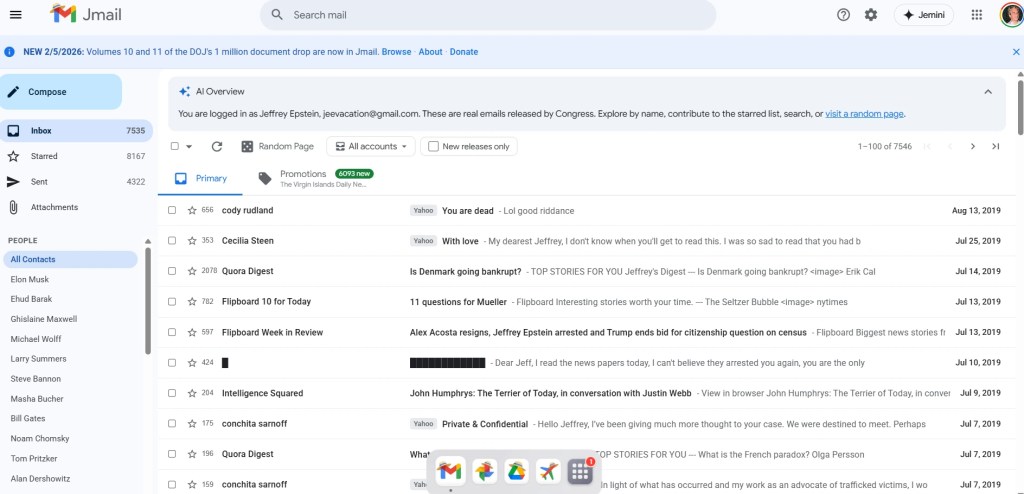Star the Intelligence Squared email
This screenshot has width=1024, height=494.
192,393
